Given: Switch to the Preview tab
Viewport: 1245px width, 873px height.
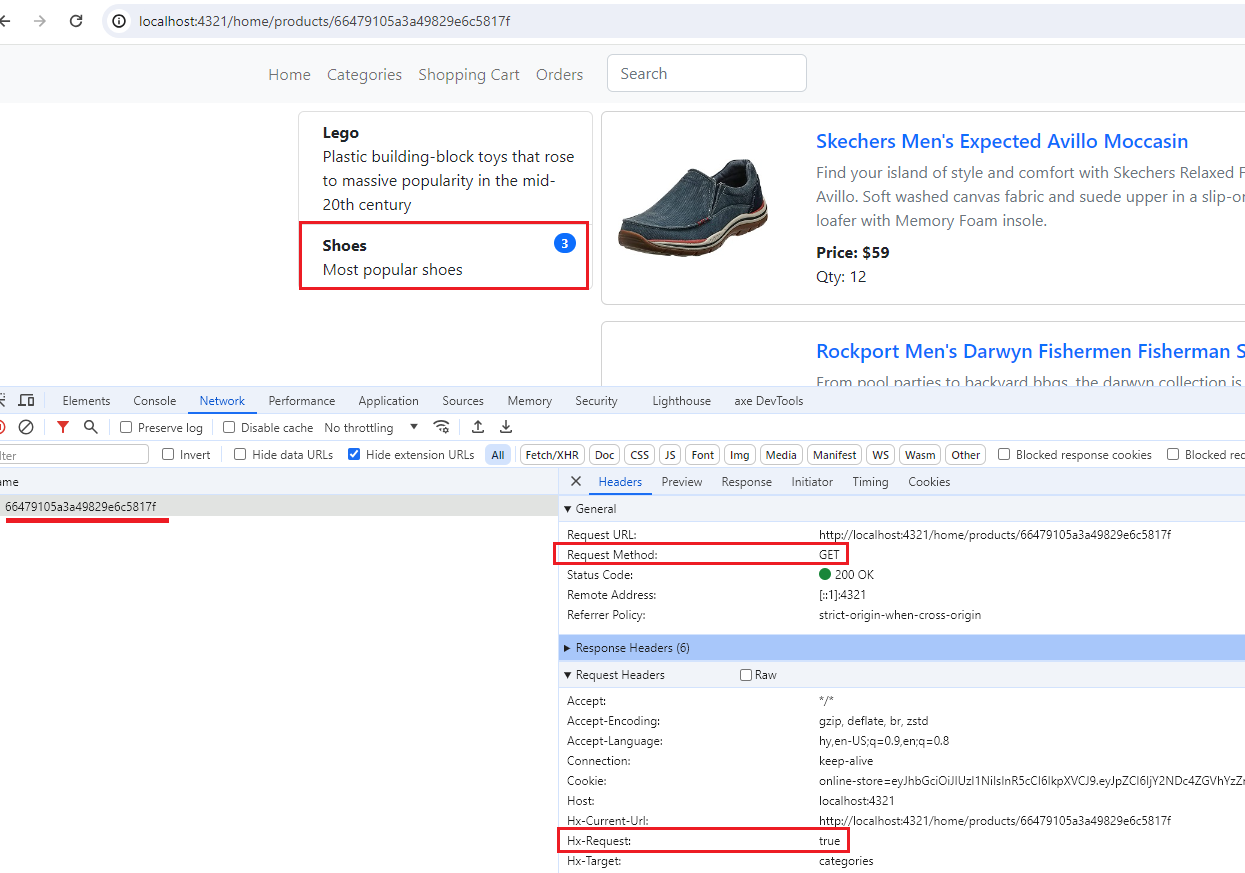Looking at the screenshot, I should point(682,482).
